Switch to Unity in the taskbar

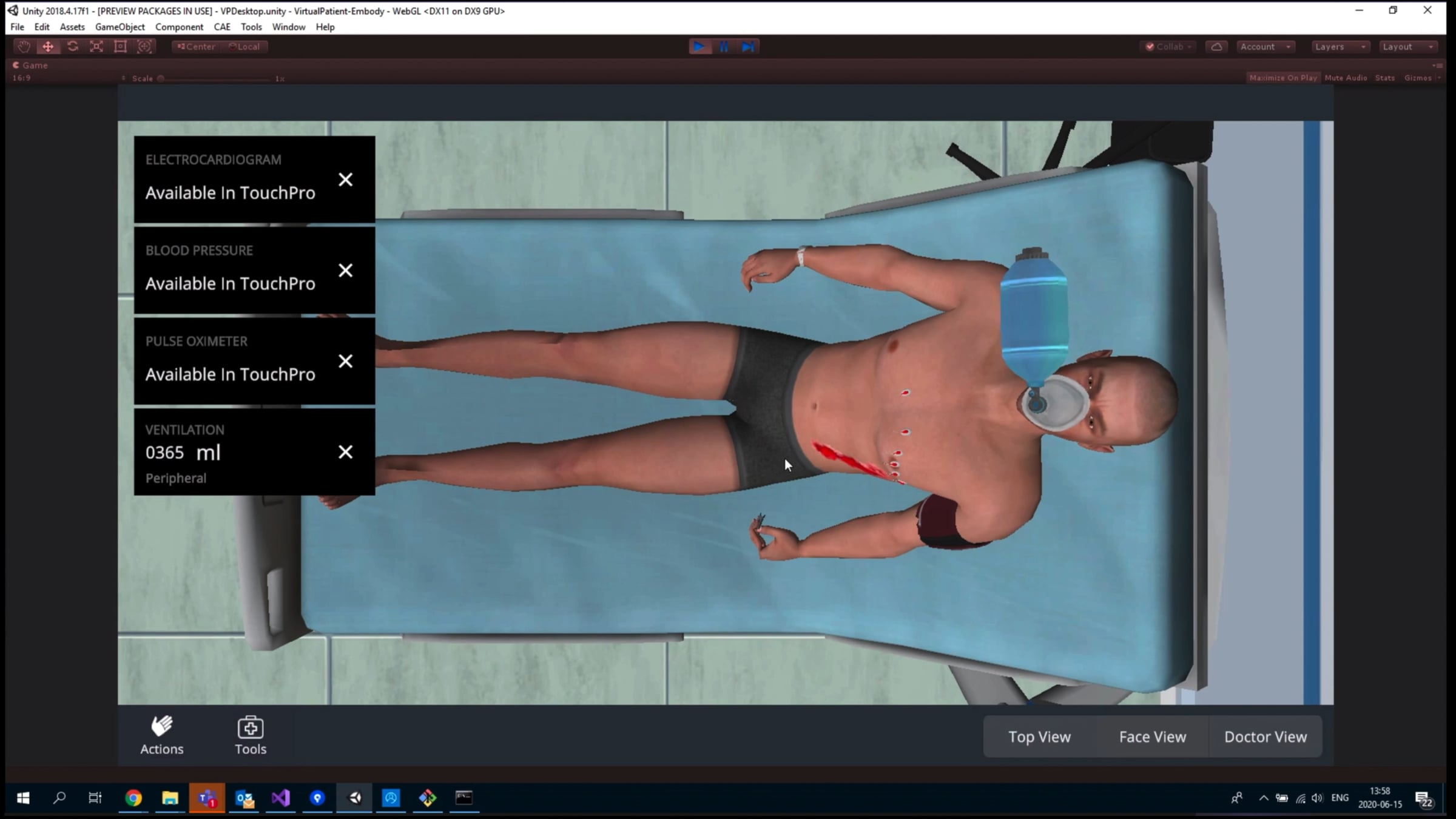pyautogui.click(x=355, y=798)
